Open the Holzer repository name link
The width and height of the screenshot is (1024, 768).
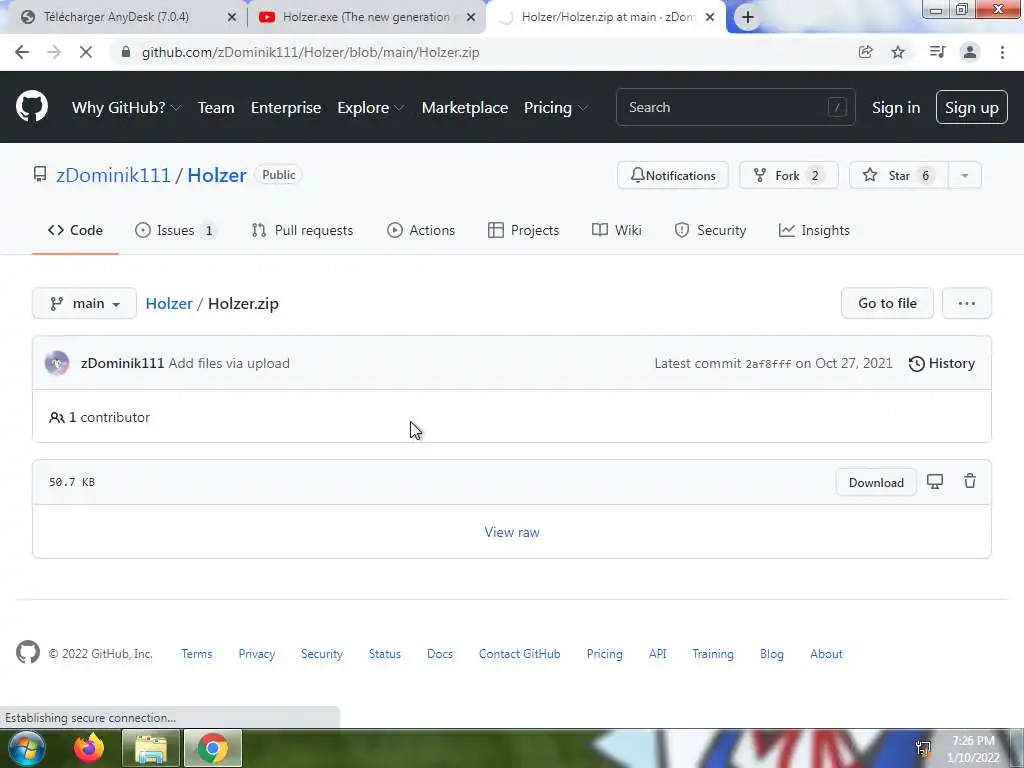tap(217, 175)
